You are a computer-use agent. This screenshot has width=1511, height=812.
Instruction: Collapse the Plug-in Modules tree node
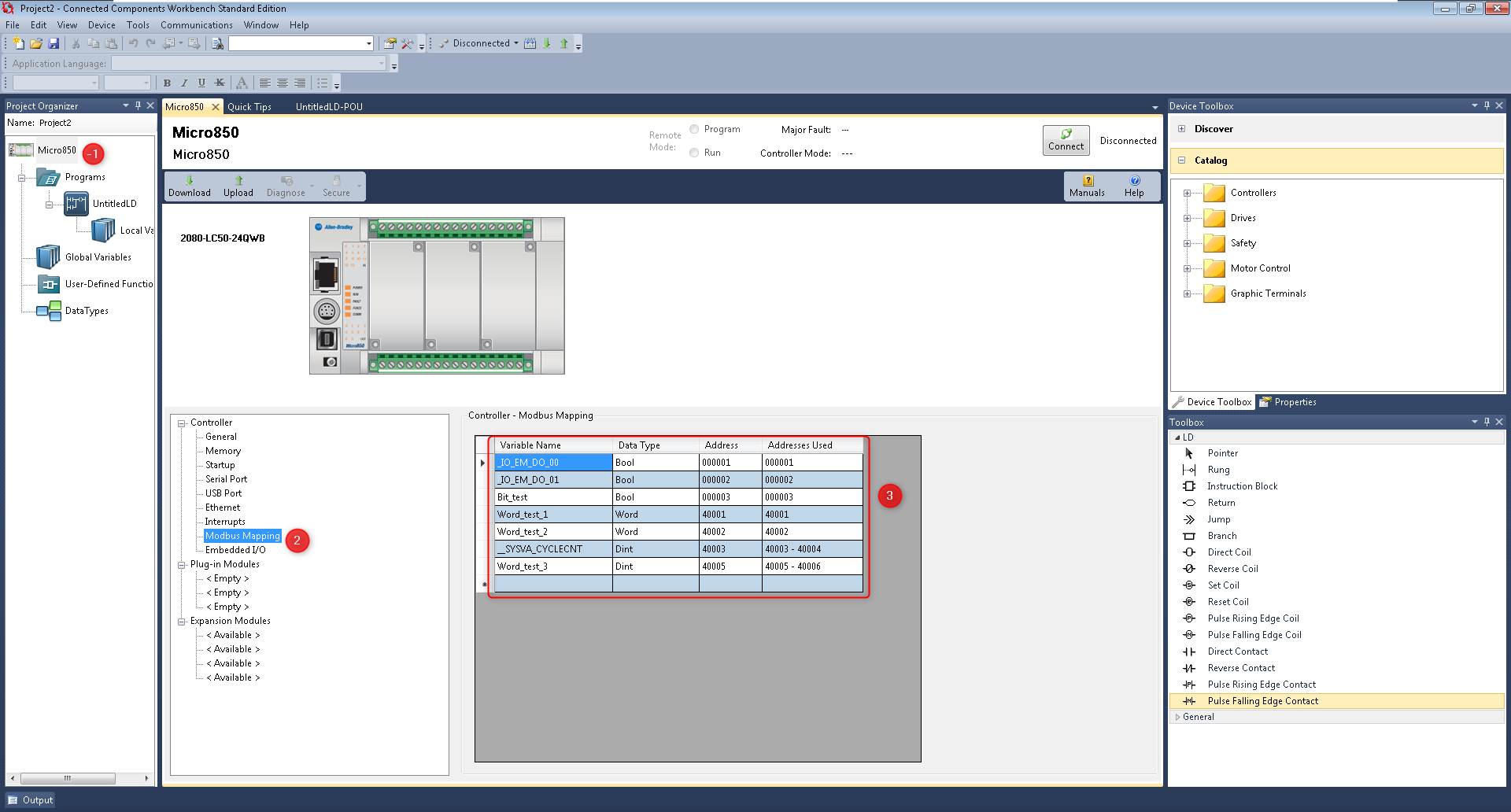pyautogui.click(x=182, y=565)
